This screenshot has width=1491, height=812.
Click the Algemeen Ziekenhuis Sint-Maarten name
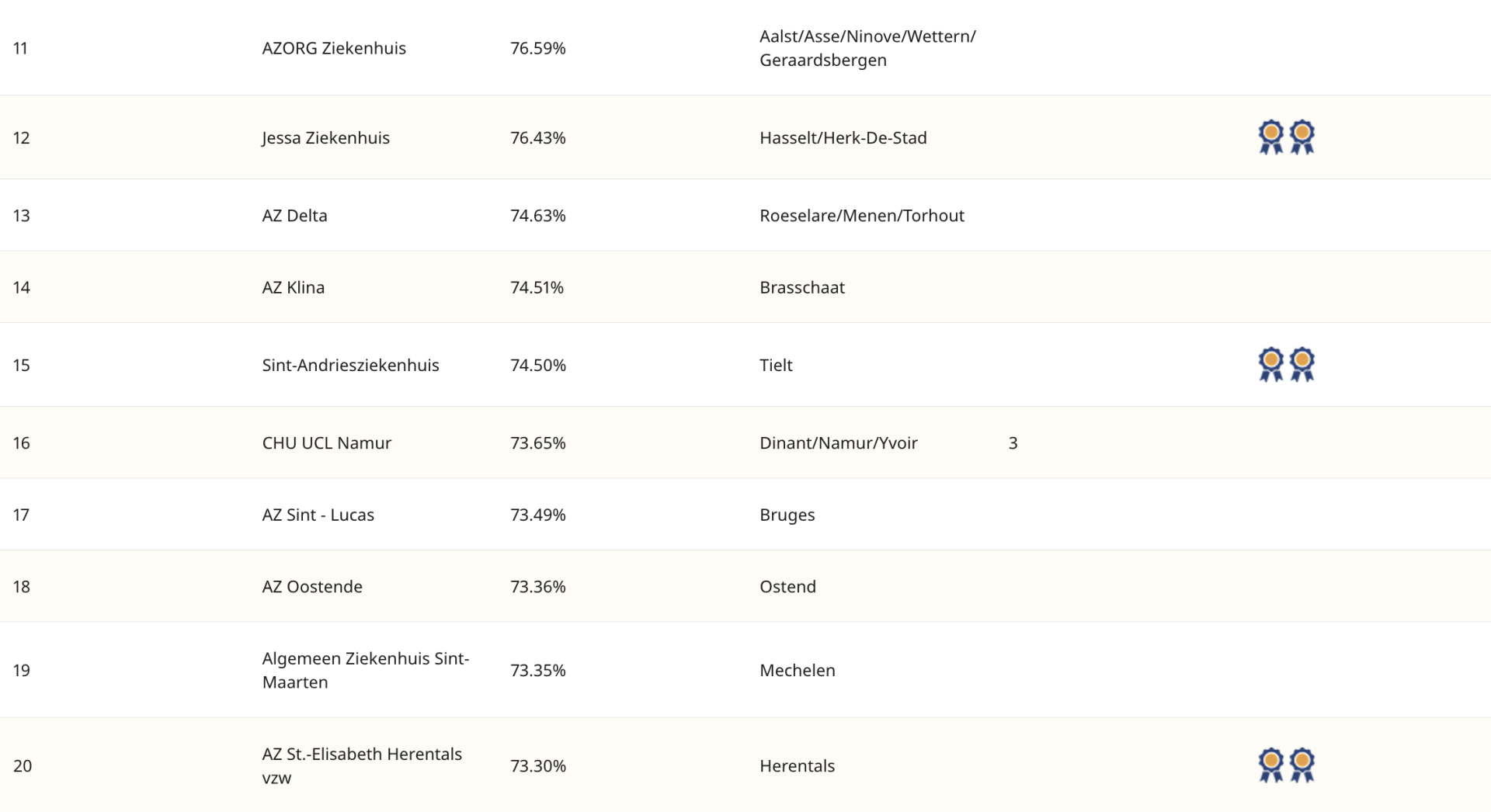click(365, 670)
